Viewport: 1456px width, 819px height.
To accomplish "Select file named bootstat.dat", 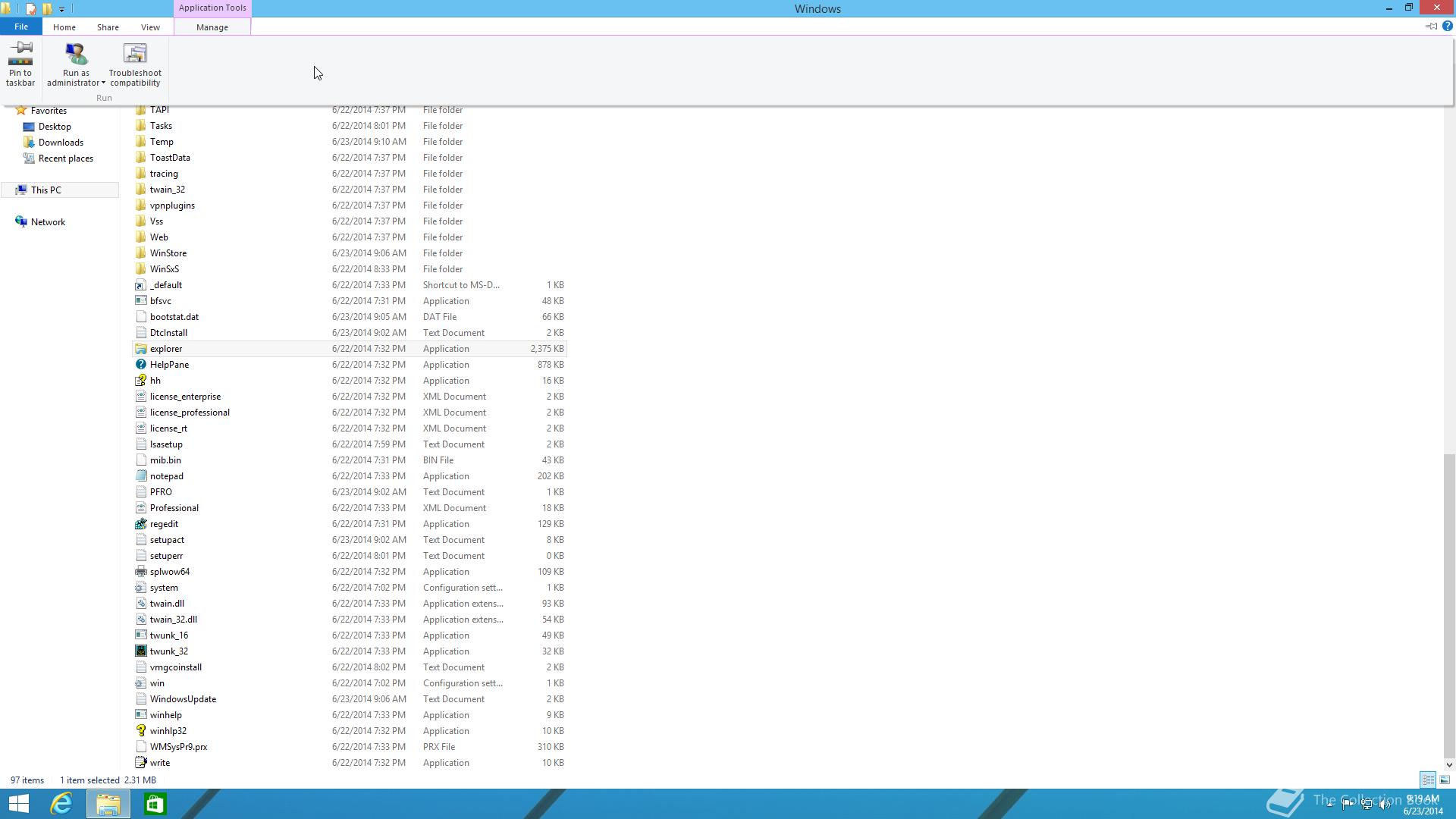I will tap(174, 317).
